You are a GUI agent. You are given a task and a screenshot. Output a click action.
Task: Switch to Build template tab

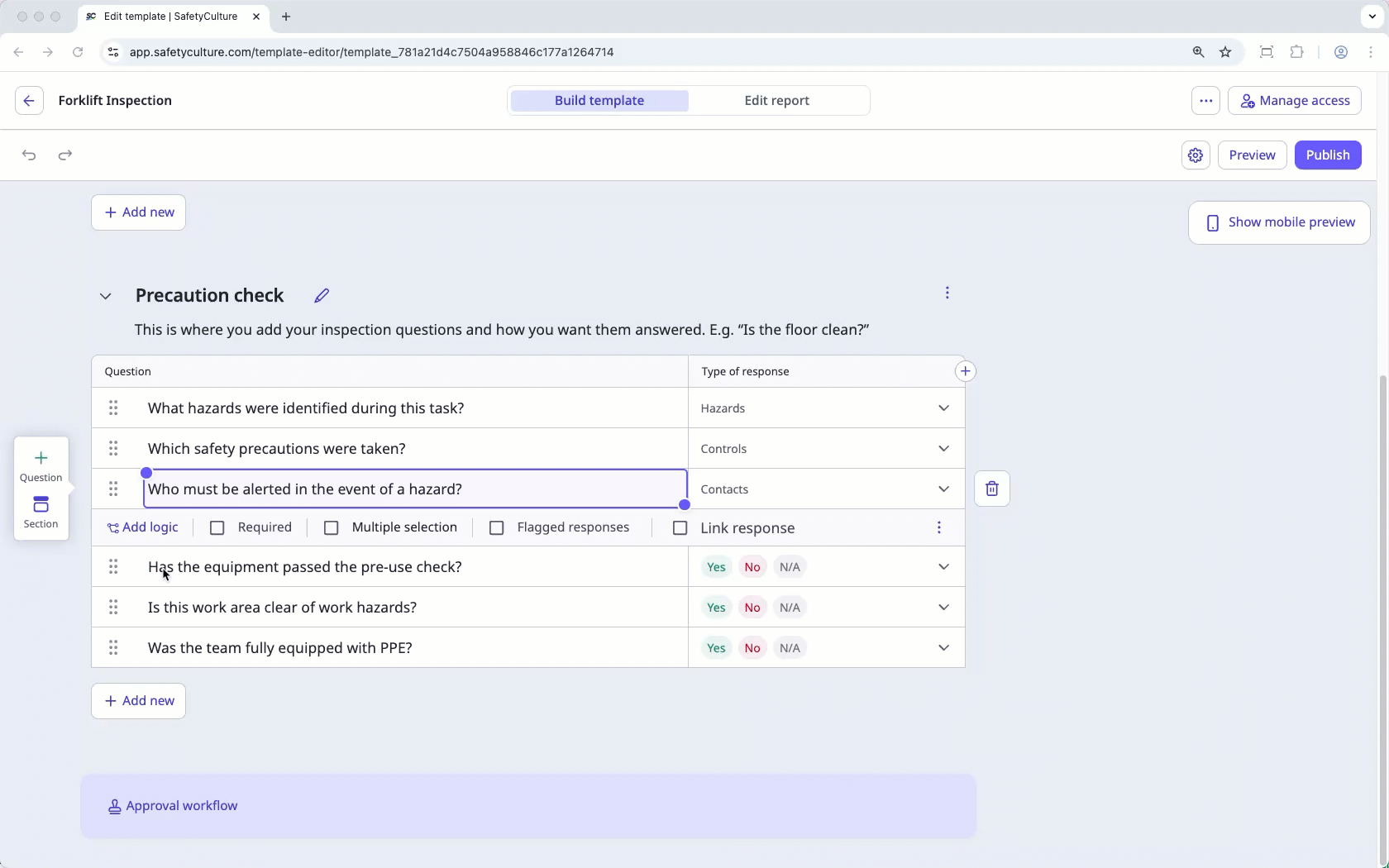point(599,101)
